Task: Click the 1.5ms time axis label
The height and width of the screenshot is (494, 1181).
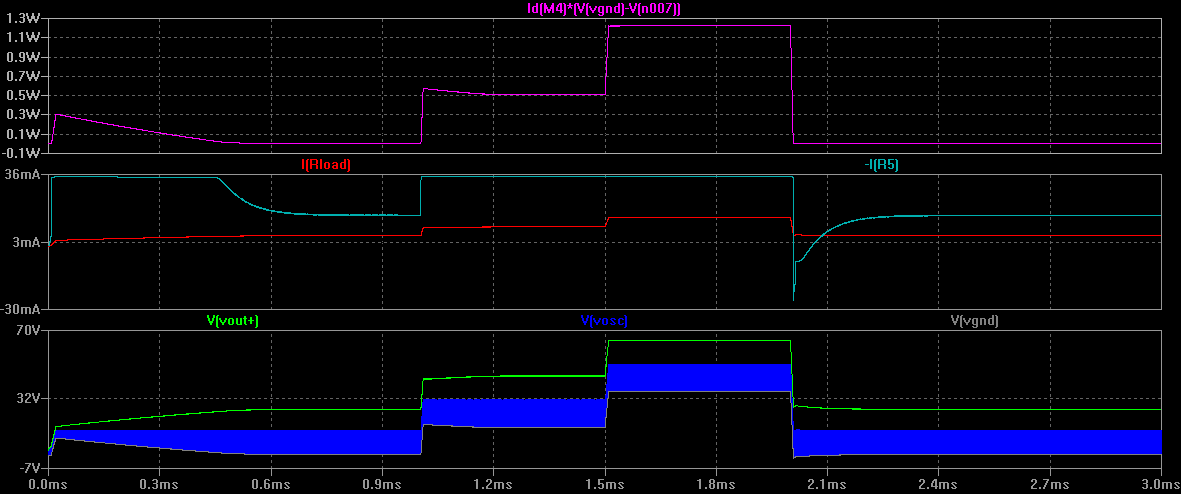Action: coord(605,482)
